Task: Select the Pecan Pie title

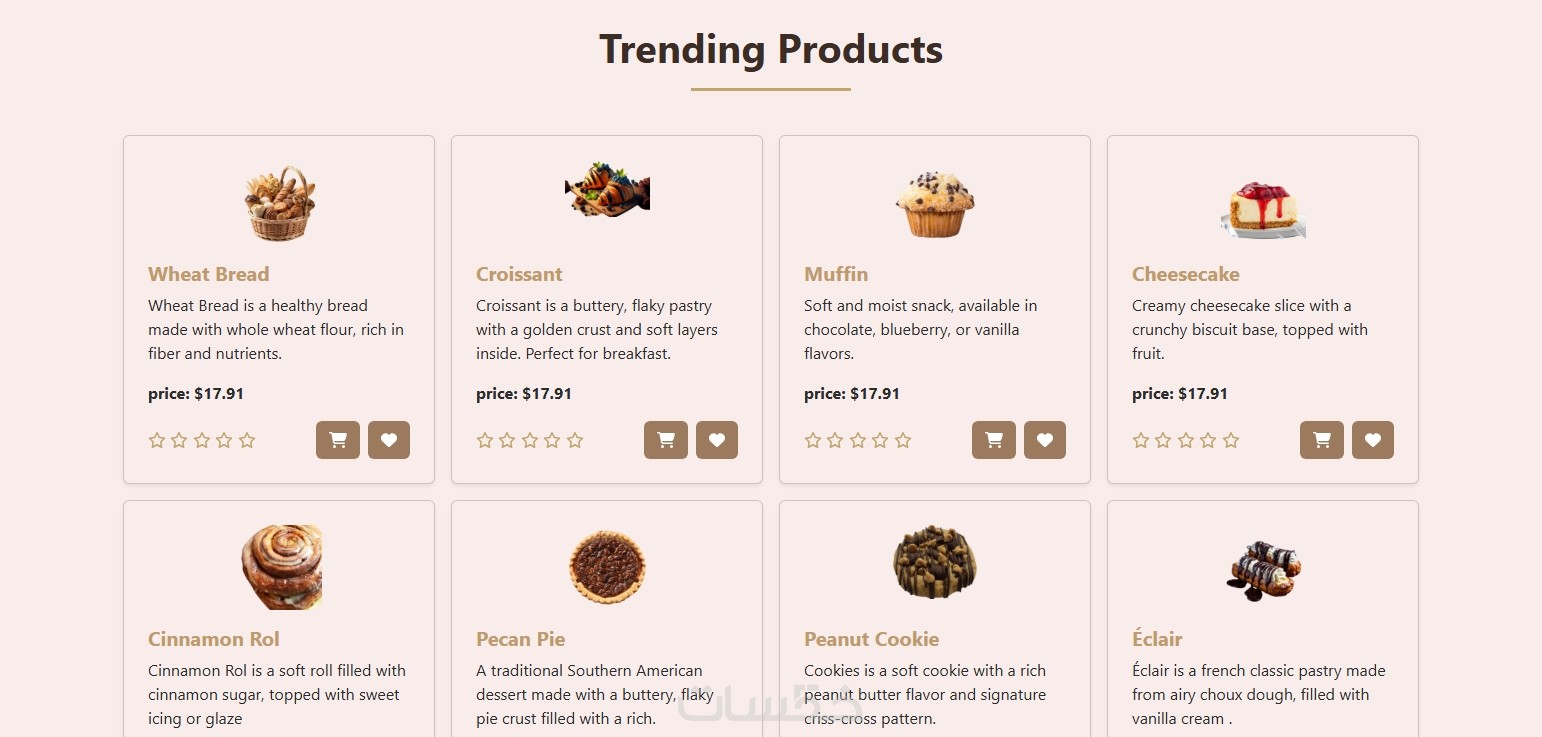Action: tap(520, 639)
